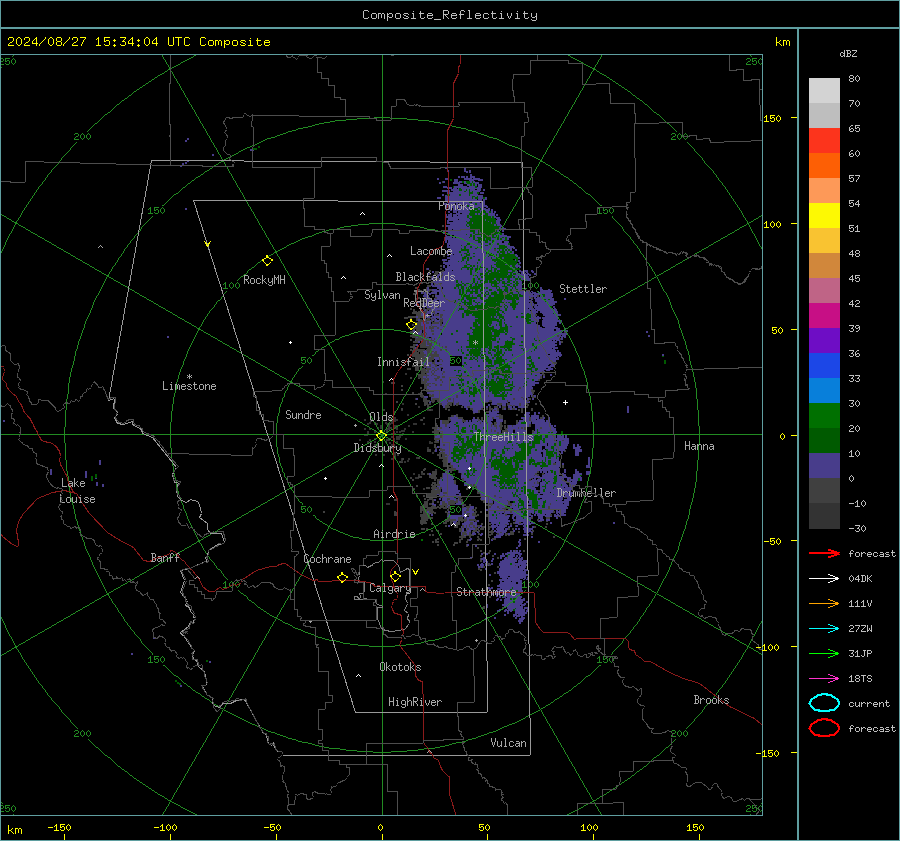Click the Sundre town label
Image resolution: width=900 pixels, height=841 pixels.
303,415
